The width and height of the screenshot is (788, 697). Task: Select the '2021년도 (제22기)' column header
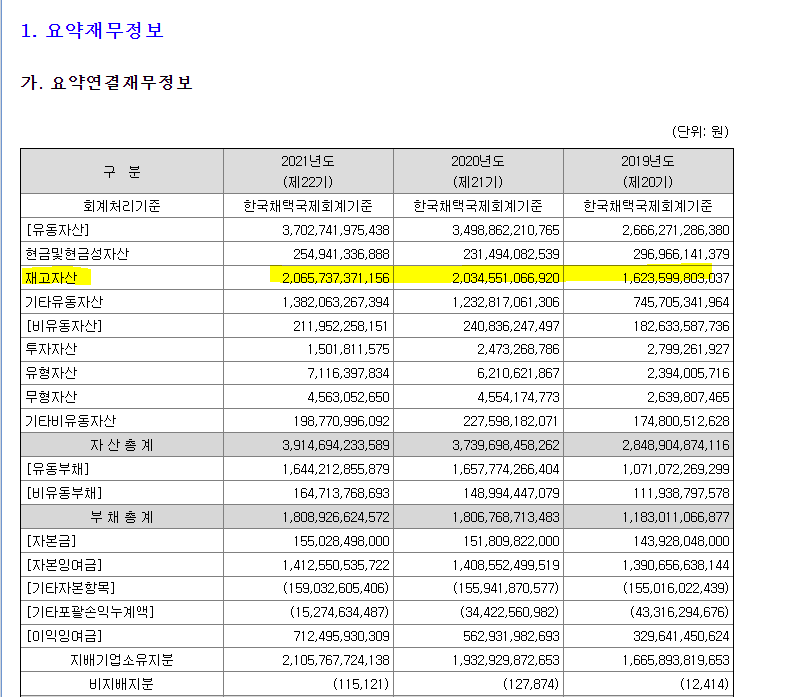(x=308, y=171)
